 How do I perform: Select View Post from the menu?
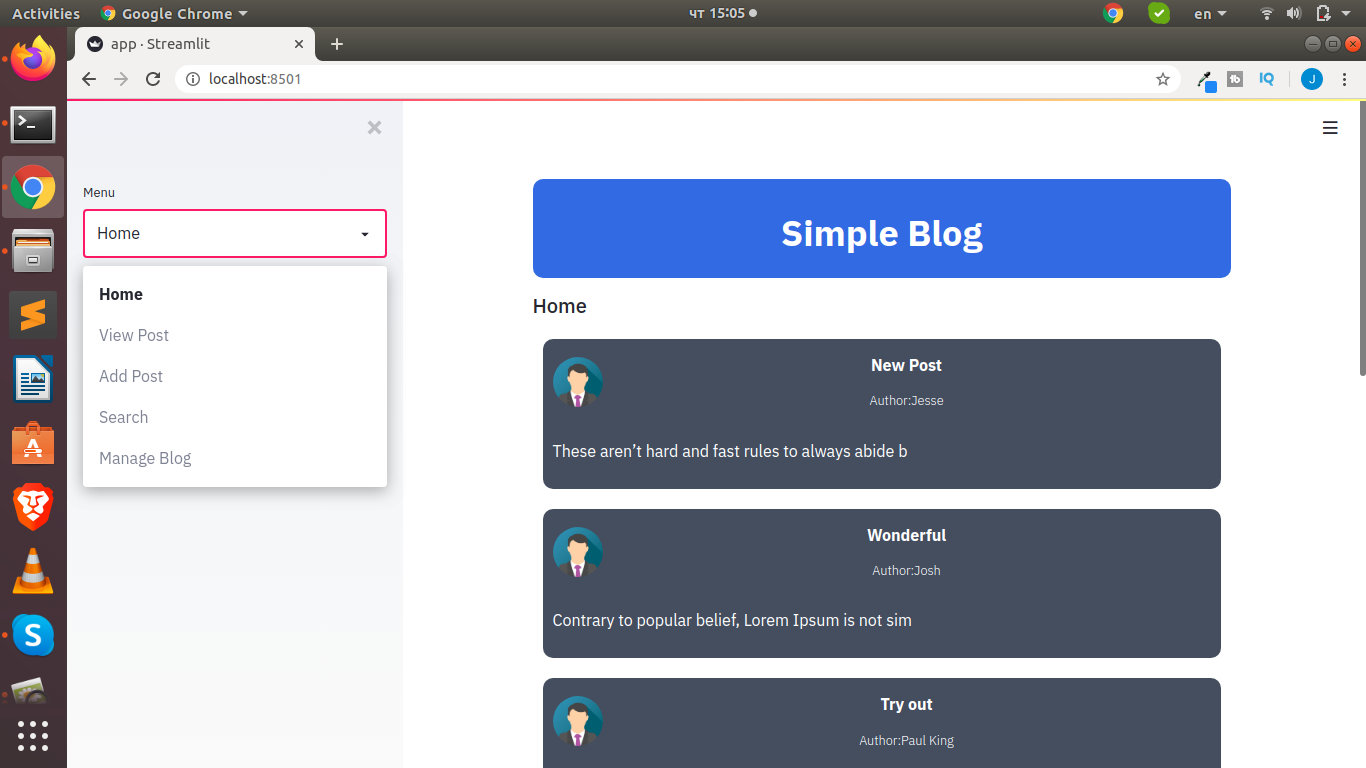235,335
